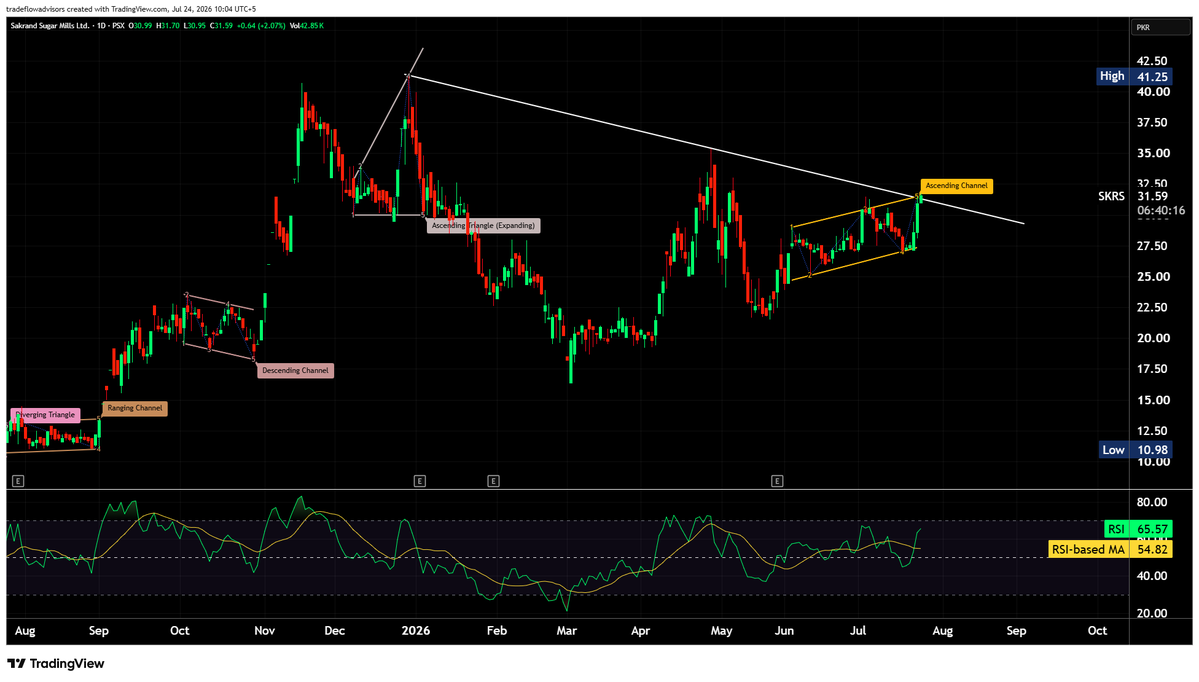The image size is (1199, 682).
Task: Click the High 41.25 price label
Action: coord(1134,76)
